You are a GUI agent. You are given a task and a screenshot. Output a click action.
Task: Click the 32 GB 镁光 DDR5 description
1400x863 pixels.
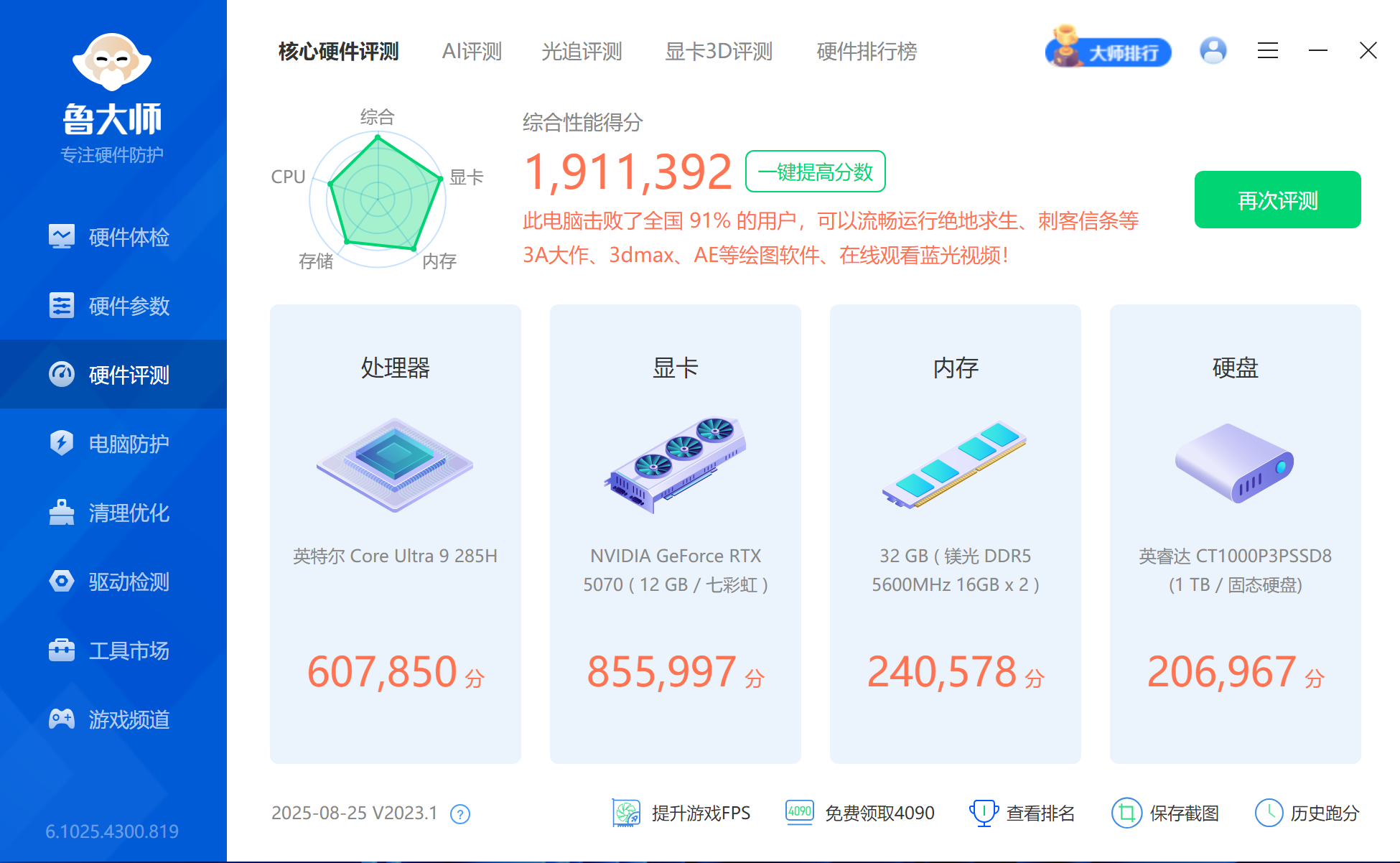click(x=956, y=570)
